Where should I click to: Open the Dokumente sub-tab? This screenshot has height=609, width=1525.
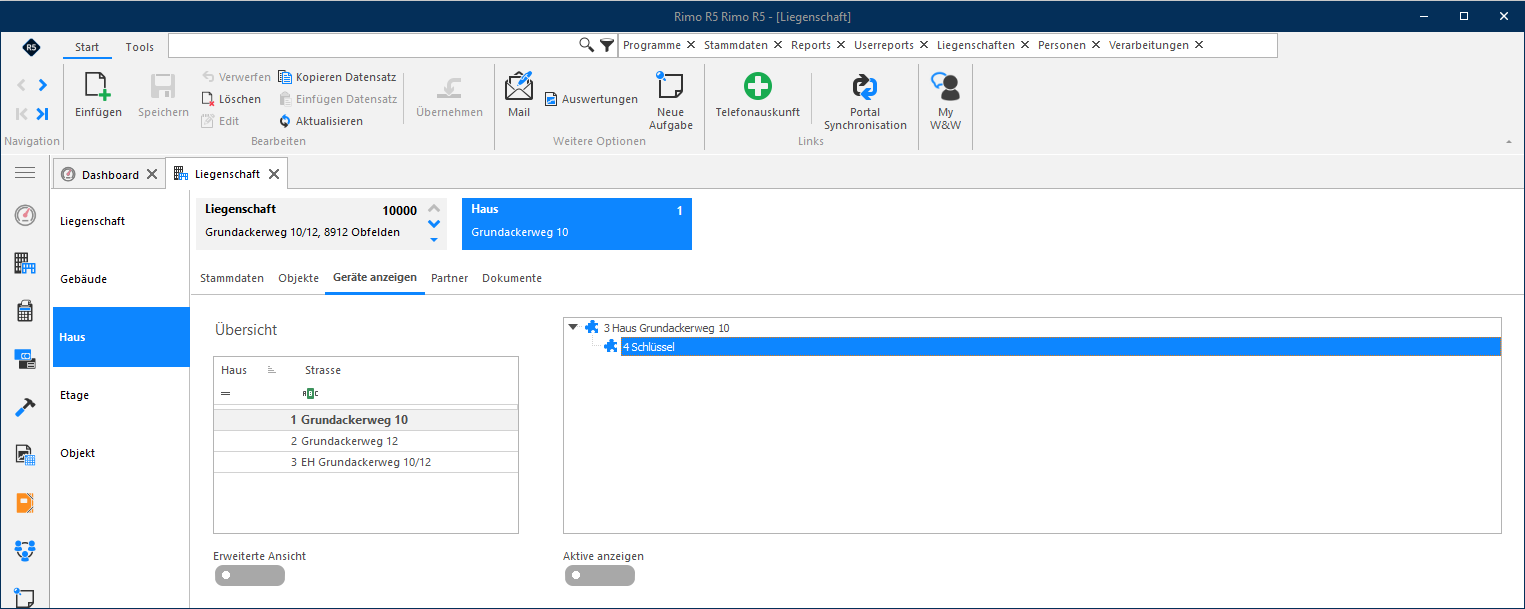[512, 278]
